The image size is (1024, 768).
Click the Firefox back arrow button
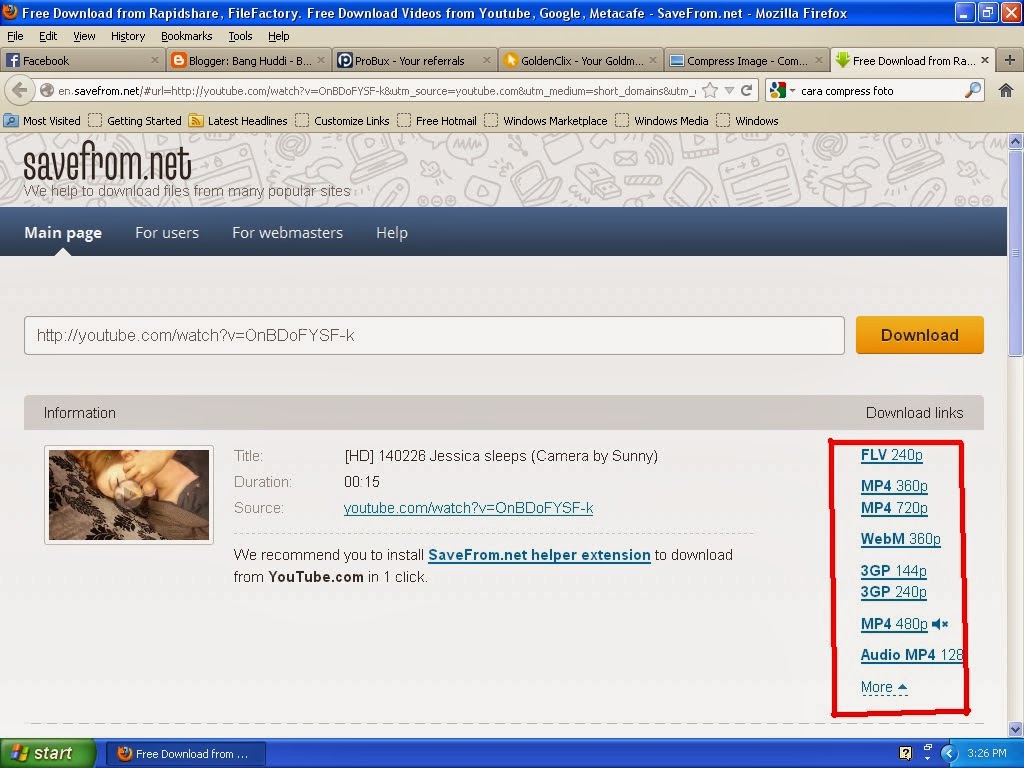[x=20, y=90]
